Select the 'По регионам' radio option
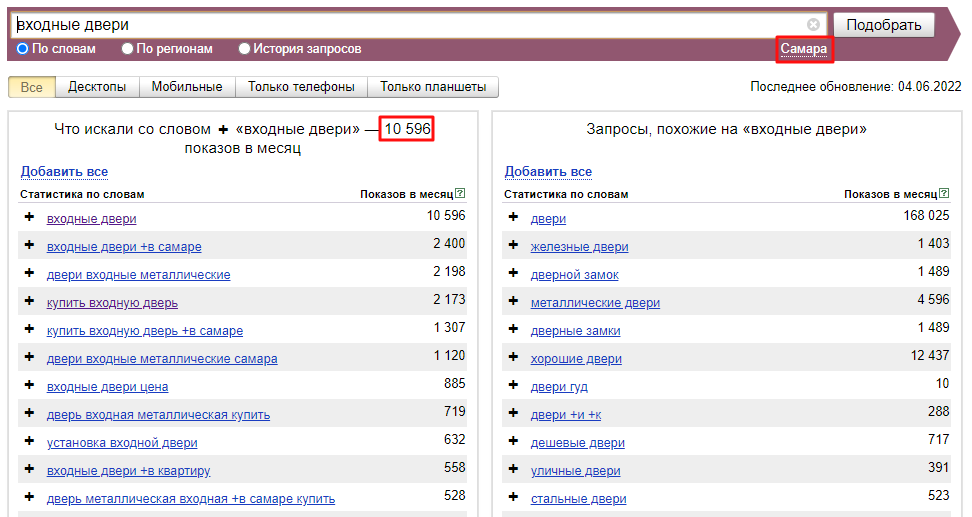Image resolution: width=972 pixels, height=517 pixels. pos(127,49)
